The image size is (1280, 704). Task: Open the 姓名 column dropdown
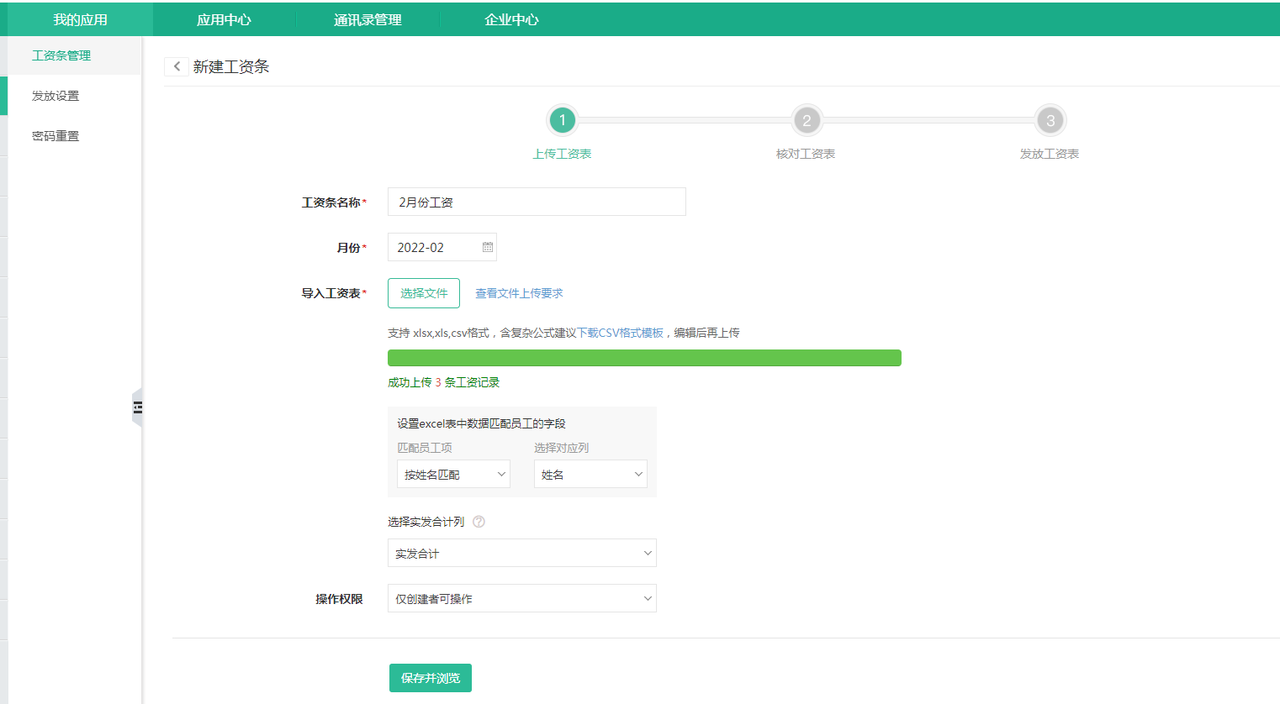[x=590, y=474]
